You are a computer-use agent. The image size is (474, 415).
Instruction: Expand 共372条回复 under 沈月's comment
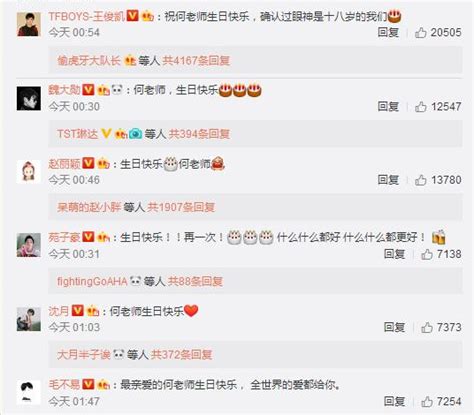[181, 354]
